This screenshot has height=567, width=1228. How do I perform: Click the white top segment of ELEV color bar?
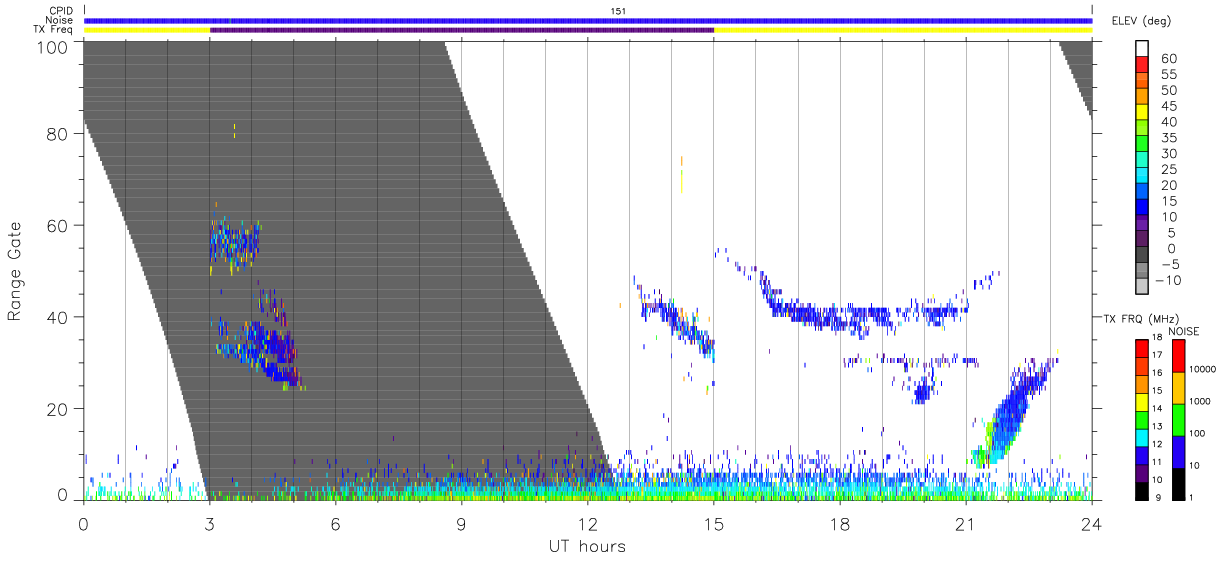[x=1143, y=49]
